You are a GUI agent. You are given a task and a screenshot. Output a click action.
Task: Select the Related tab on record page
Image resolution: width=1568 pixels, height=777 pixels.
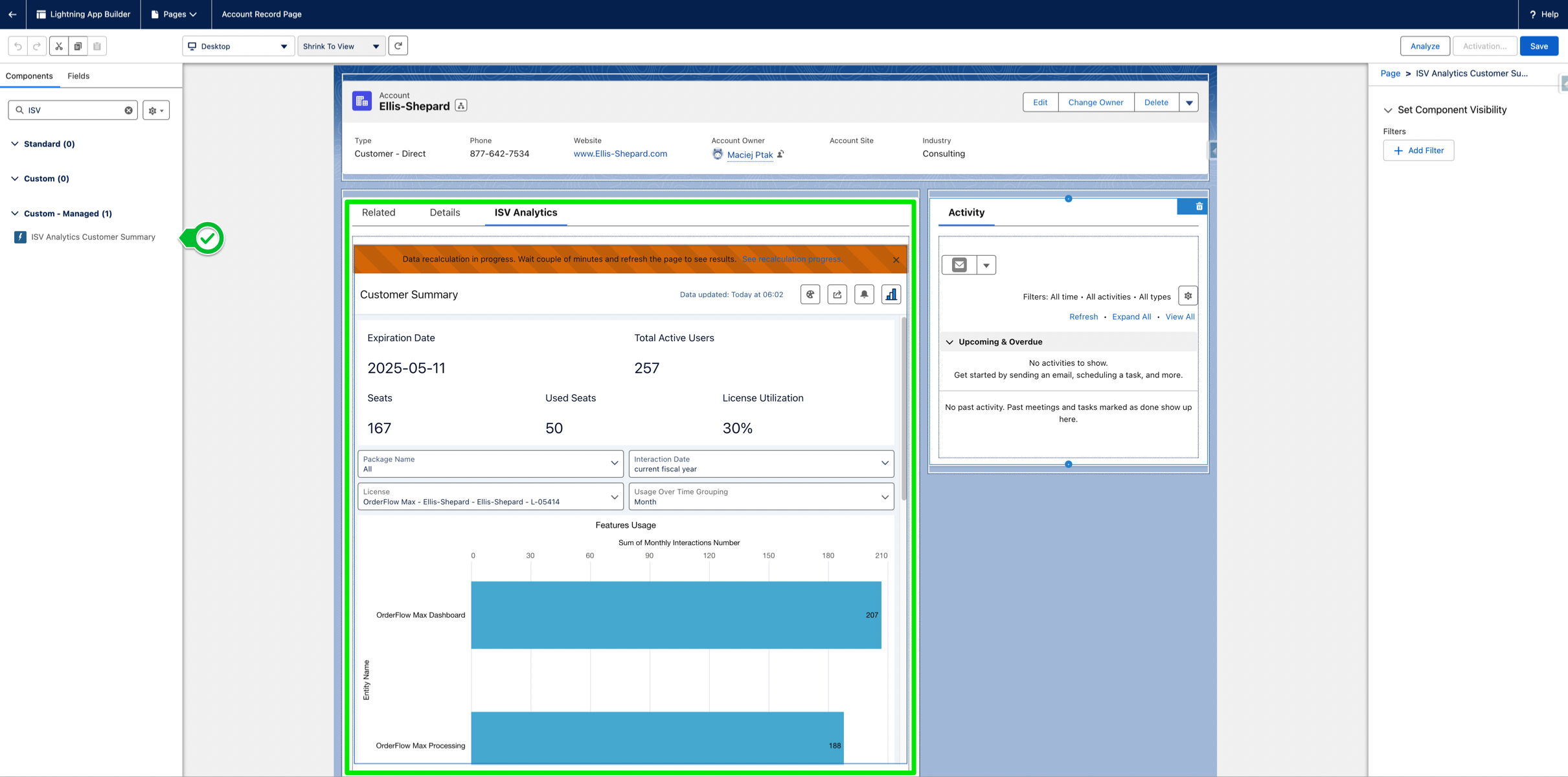pyautogui.click(x=378, y=212)
